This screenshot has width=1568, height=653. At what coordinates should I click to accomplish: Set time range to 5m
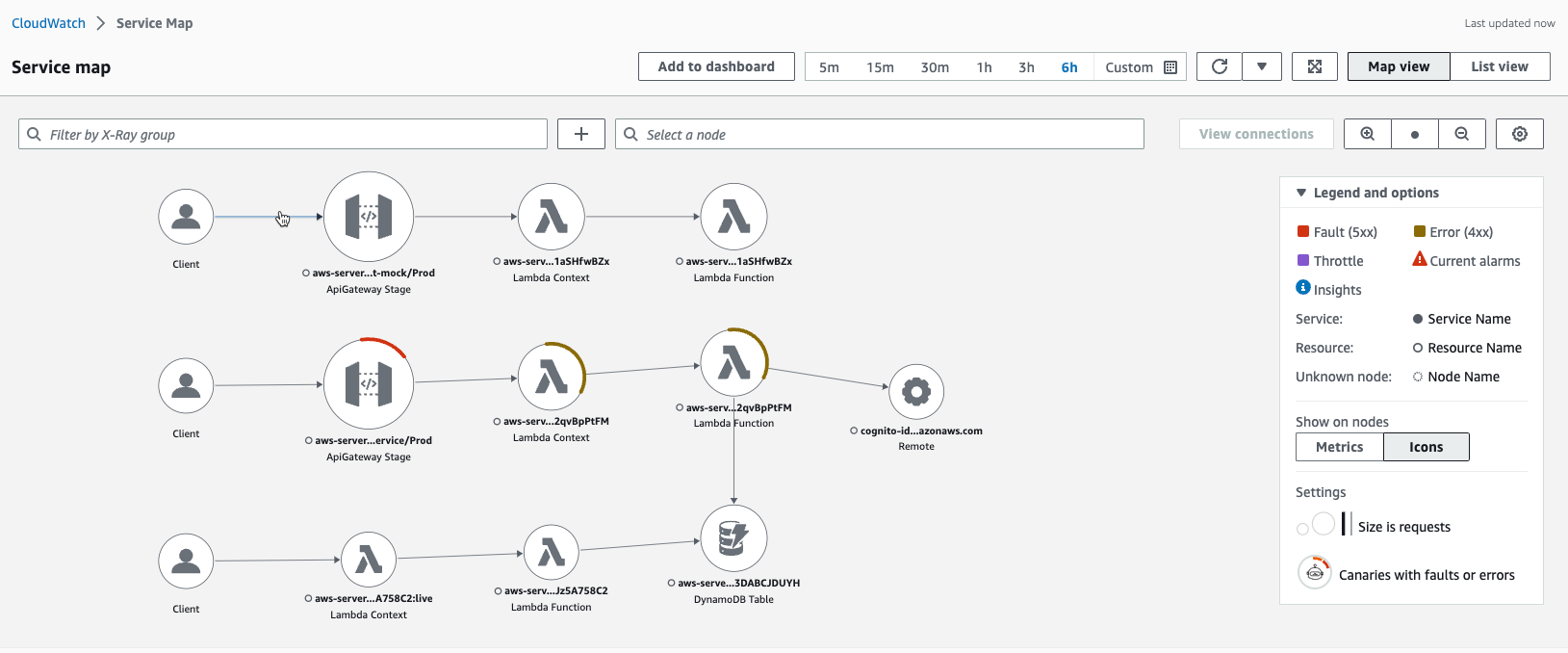coord(829,67)
